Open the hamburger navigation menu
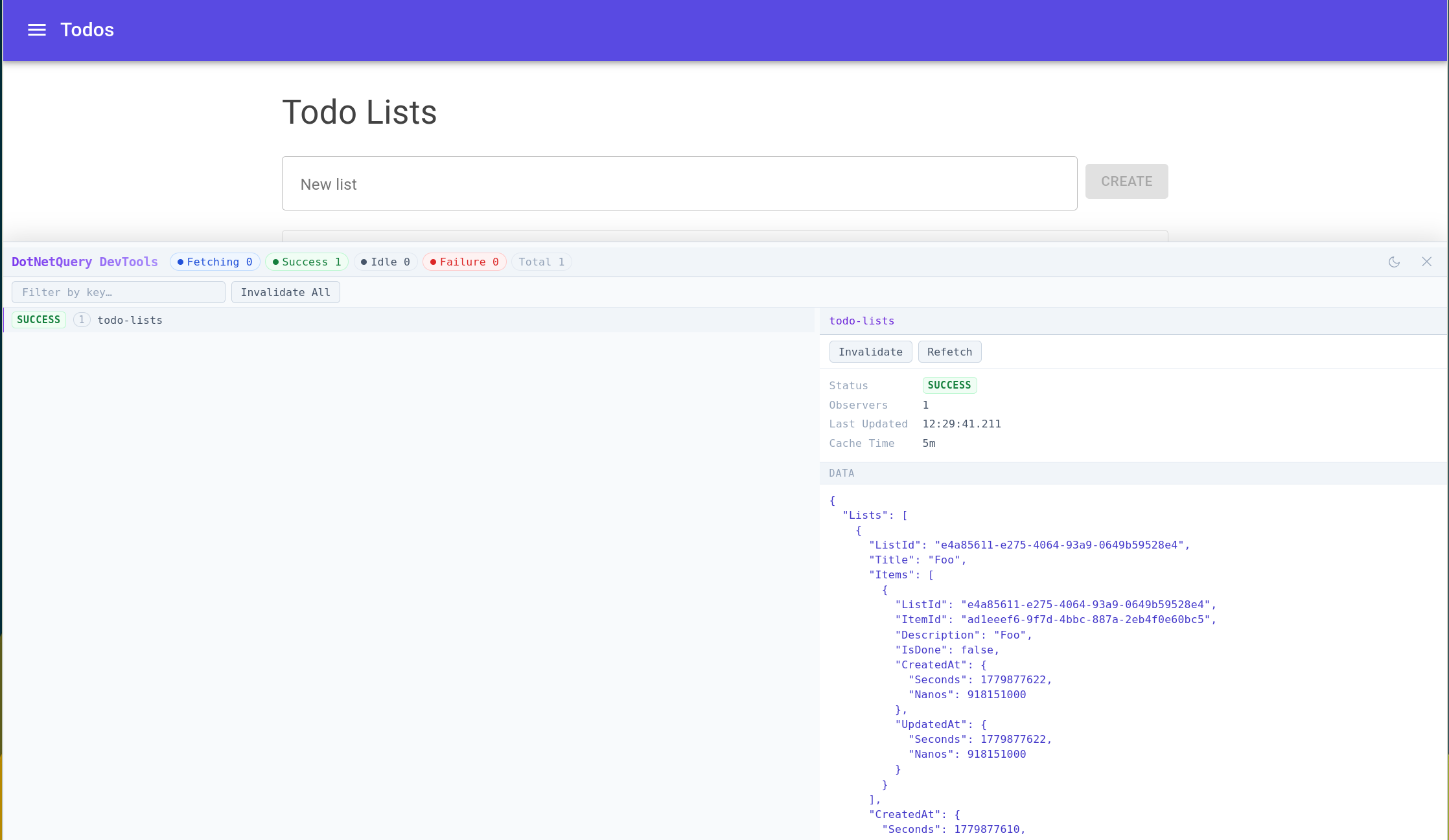This screenshot has width=1449, height=840. [37, 30]
